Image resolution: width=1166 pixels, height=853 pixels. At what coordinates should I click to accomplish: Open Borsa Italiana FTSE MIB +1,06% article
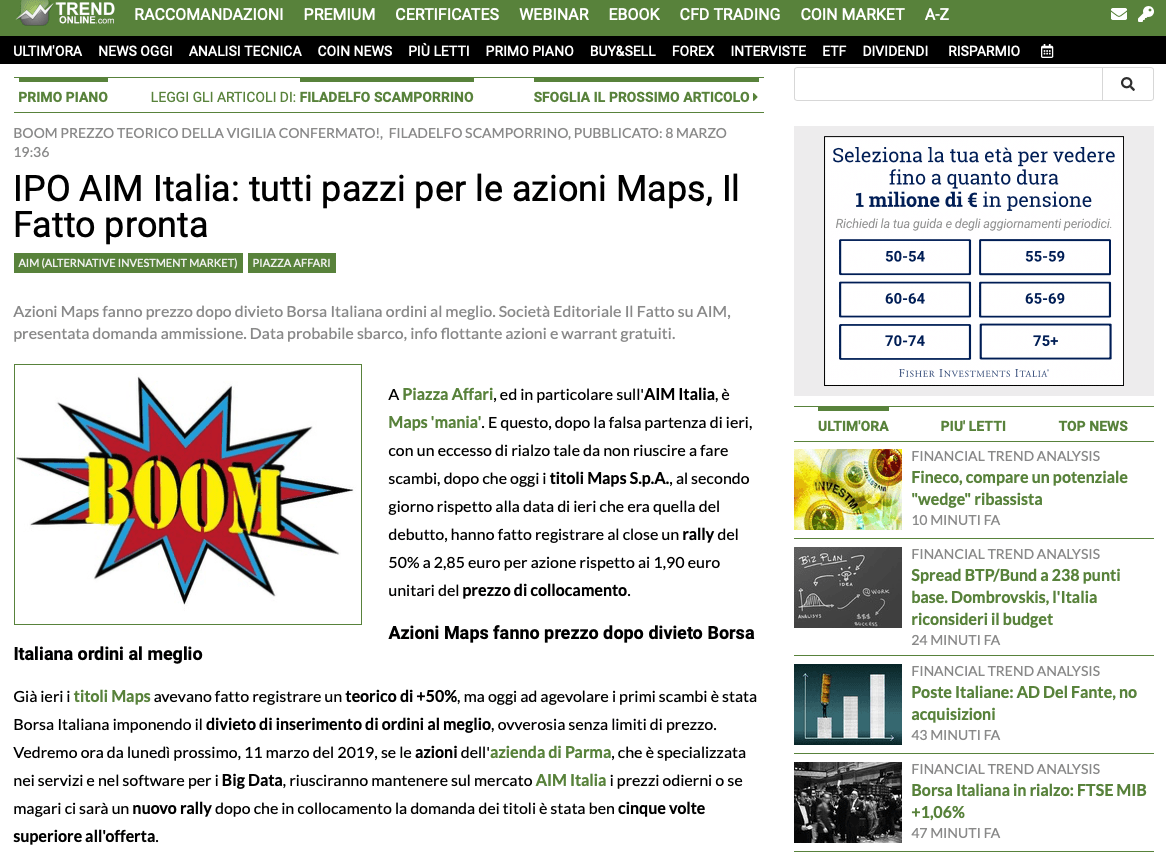(x=1028, y=801)
